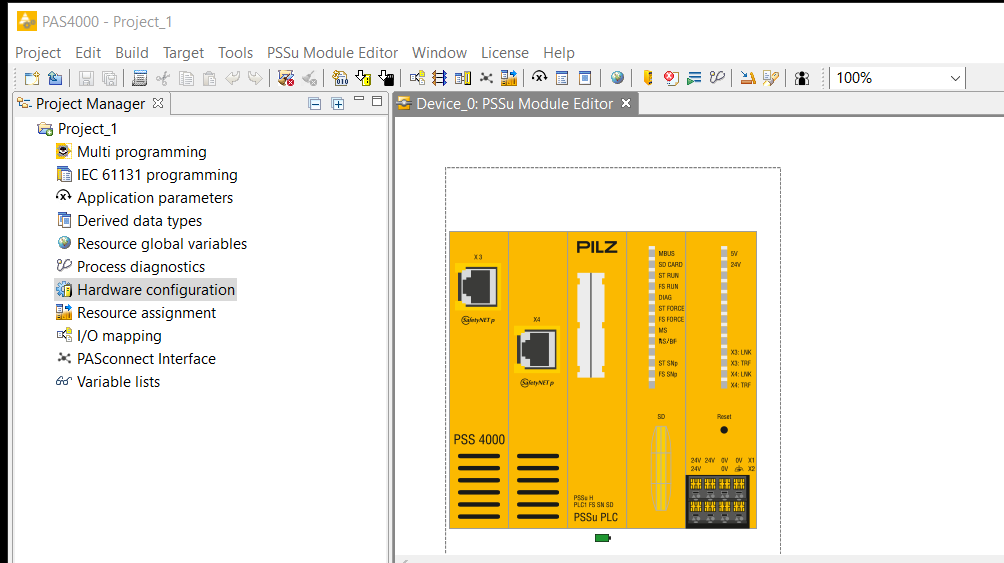Expand all in Project Manager
Image resolution: width=1004 pixels, height=563 pixels.
coord(337,104)
